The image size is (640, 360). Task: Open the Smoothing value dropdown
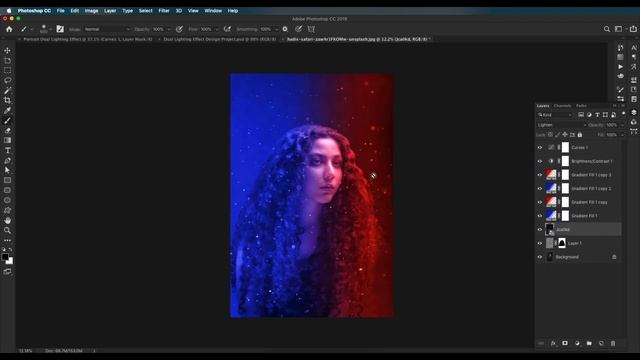(276, 29)
